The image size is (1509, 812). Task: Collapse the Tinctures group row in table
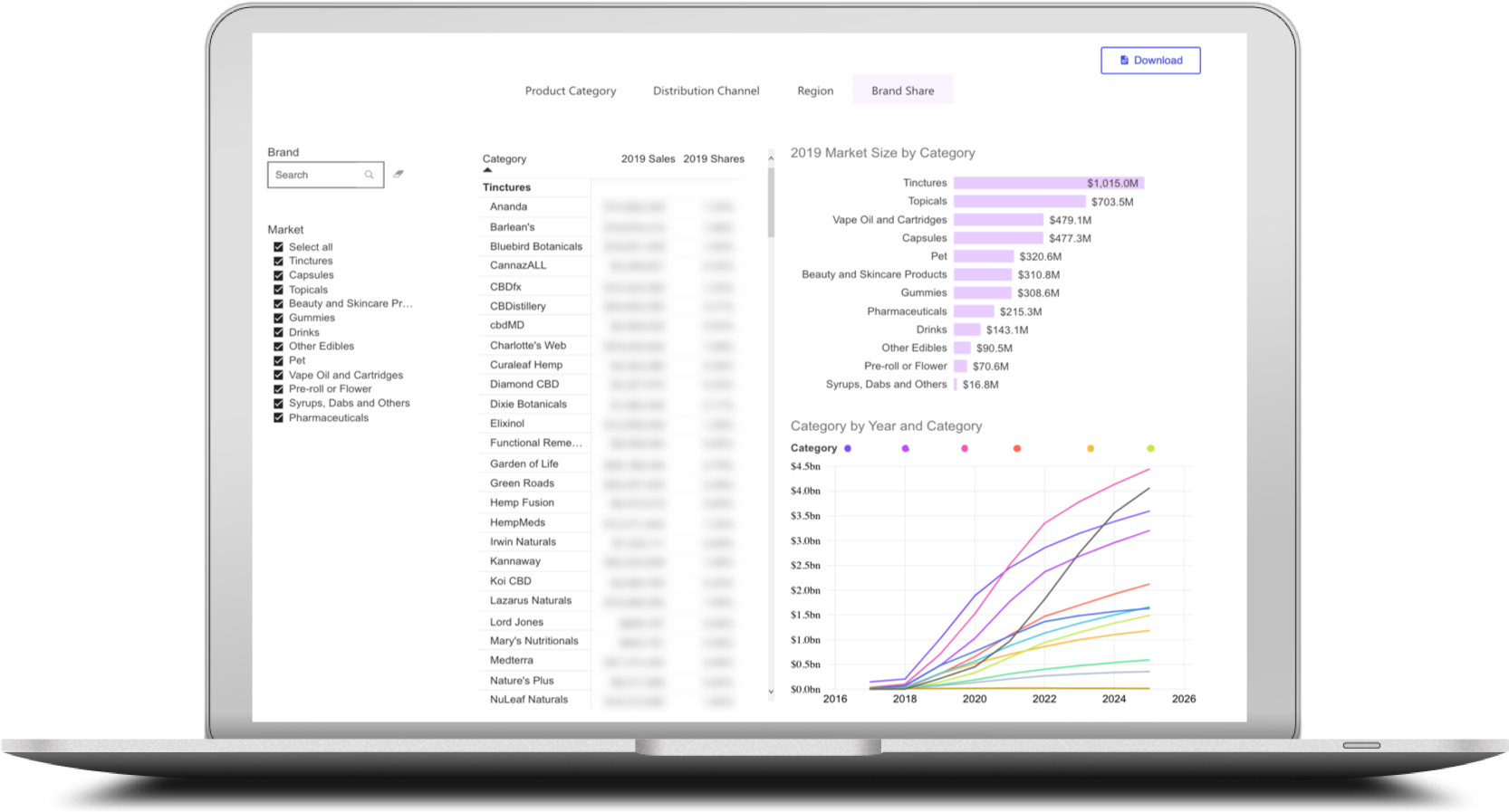[507, 187]
